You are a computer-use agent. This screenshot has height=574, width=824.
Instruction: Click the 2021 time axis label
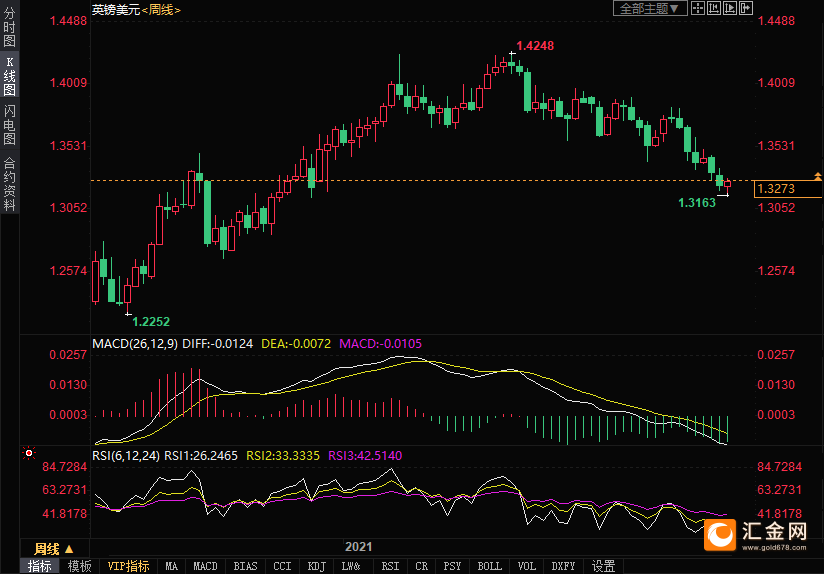tap(358, 547)
